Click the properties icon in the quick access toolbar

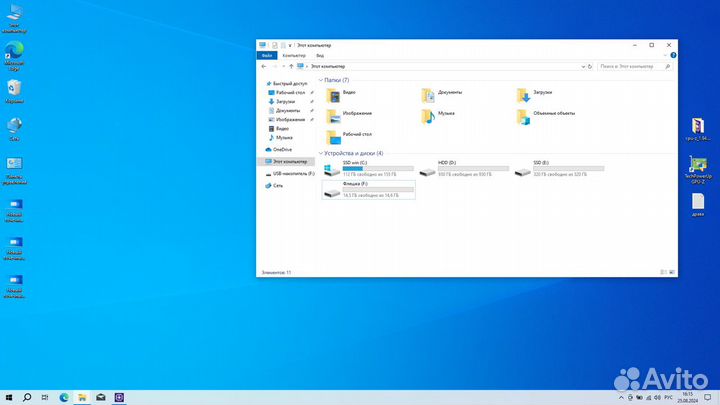pos(275,45)
